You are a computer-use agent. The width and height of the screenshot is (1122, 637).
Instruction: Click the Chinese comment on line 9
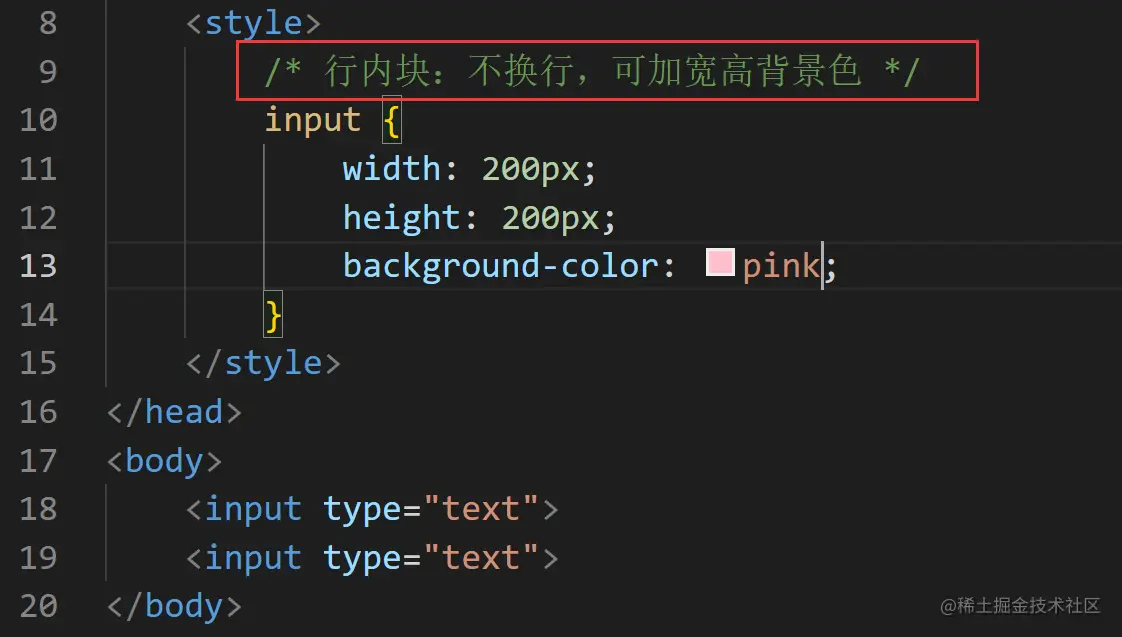pos(592,71)
